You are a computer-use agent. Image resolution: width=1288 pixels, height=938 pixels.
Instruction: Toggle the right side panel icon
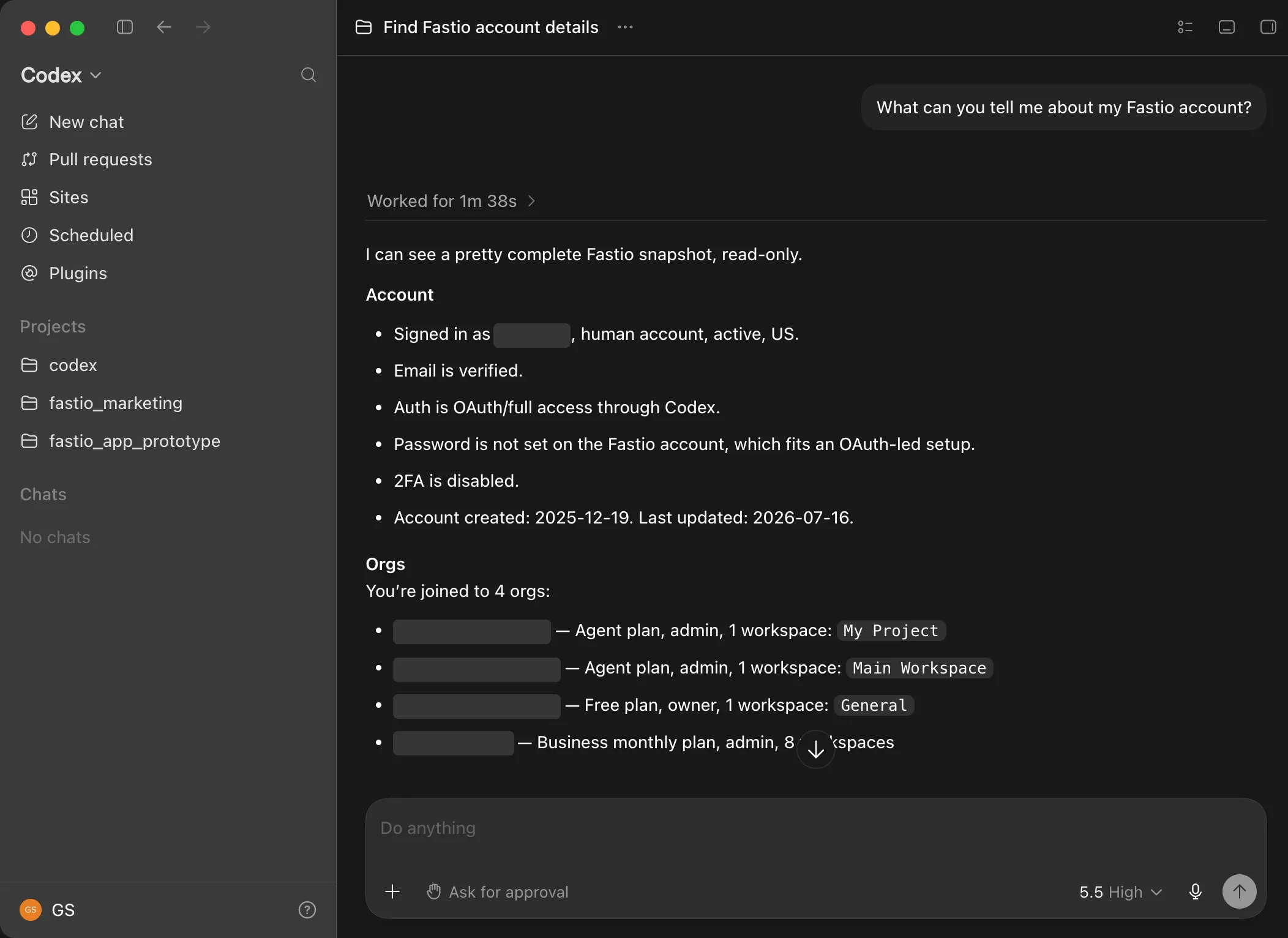pyautogui.click(x=1268, y=27)
